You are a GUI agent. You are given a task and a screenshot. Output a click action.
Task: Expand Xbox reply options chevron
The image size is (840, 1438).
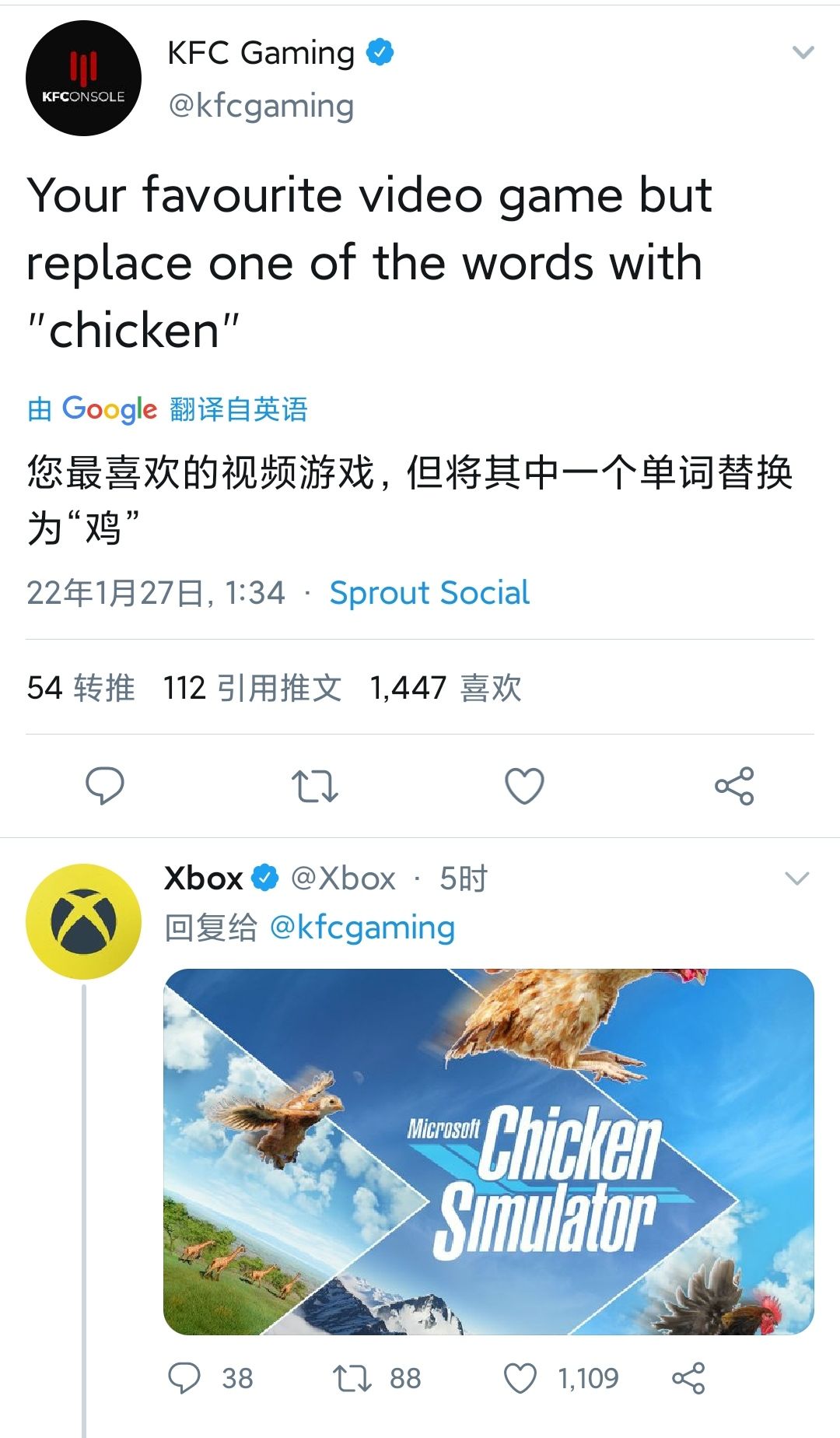point(797,879)
